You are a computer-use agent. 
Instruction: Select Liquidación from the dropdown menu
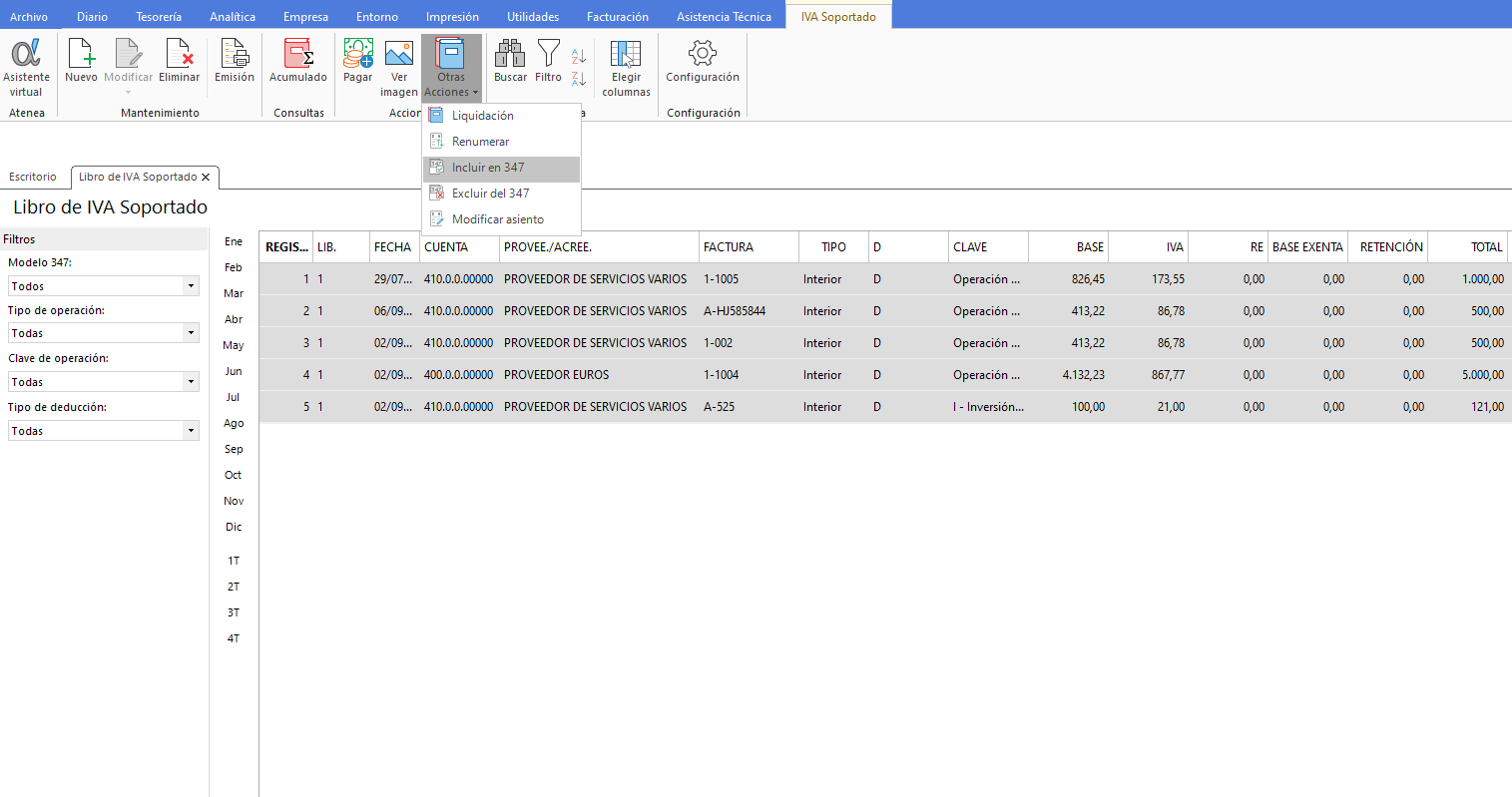click(502, 116)
